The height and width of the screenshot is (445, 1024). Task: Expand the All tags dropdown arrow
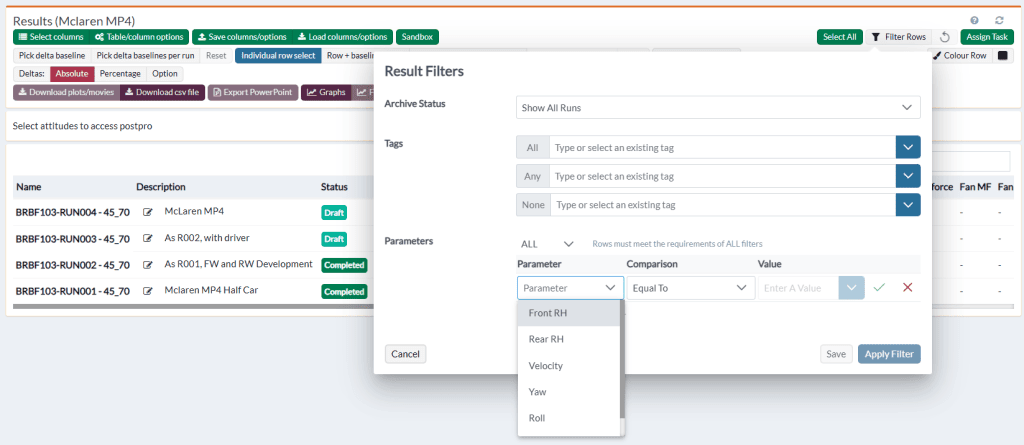(x=908, y=148)
